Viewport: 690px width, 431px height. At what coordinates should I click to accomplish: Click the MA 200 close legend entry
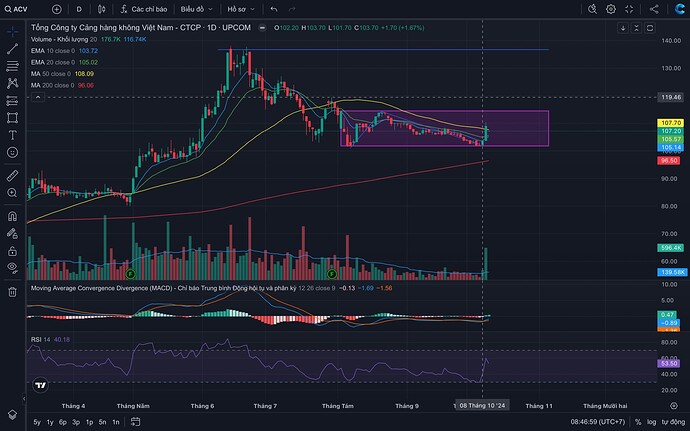pyautogui.click(x=62, y=85)
